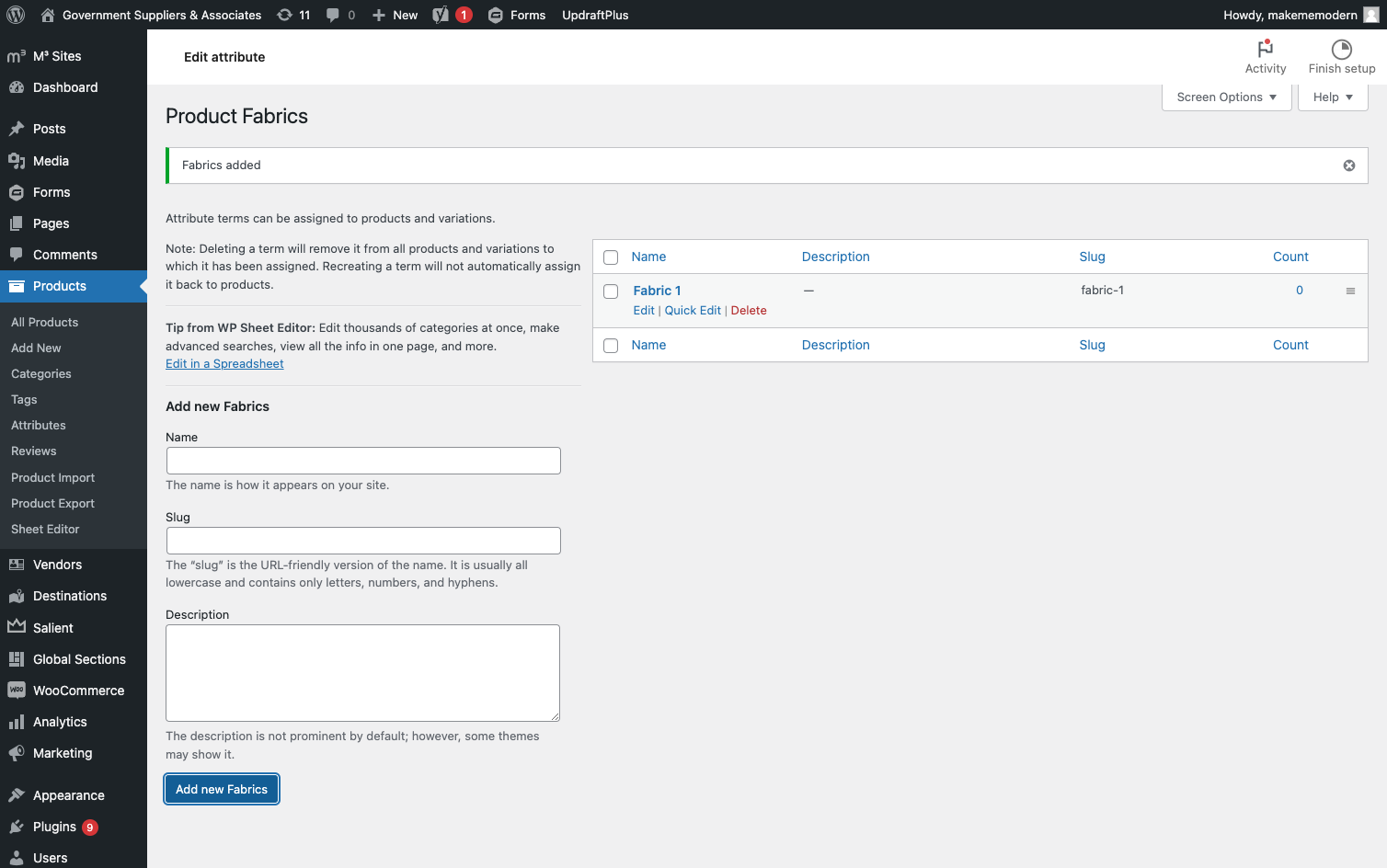Screen dimensions: 1387x868
Task: Open the Edit in a Spreadsheet link
Action: 224,364
